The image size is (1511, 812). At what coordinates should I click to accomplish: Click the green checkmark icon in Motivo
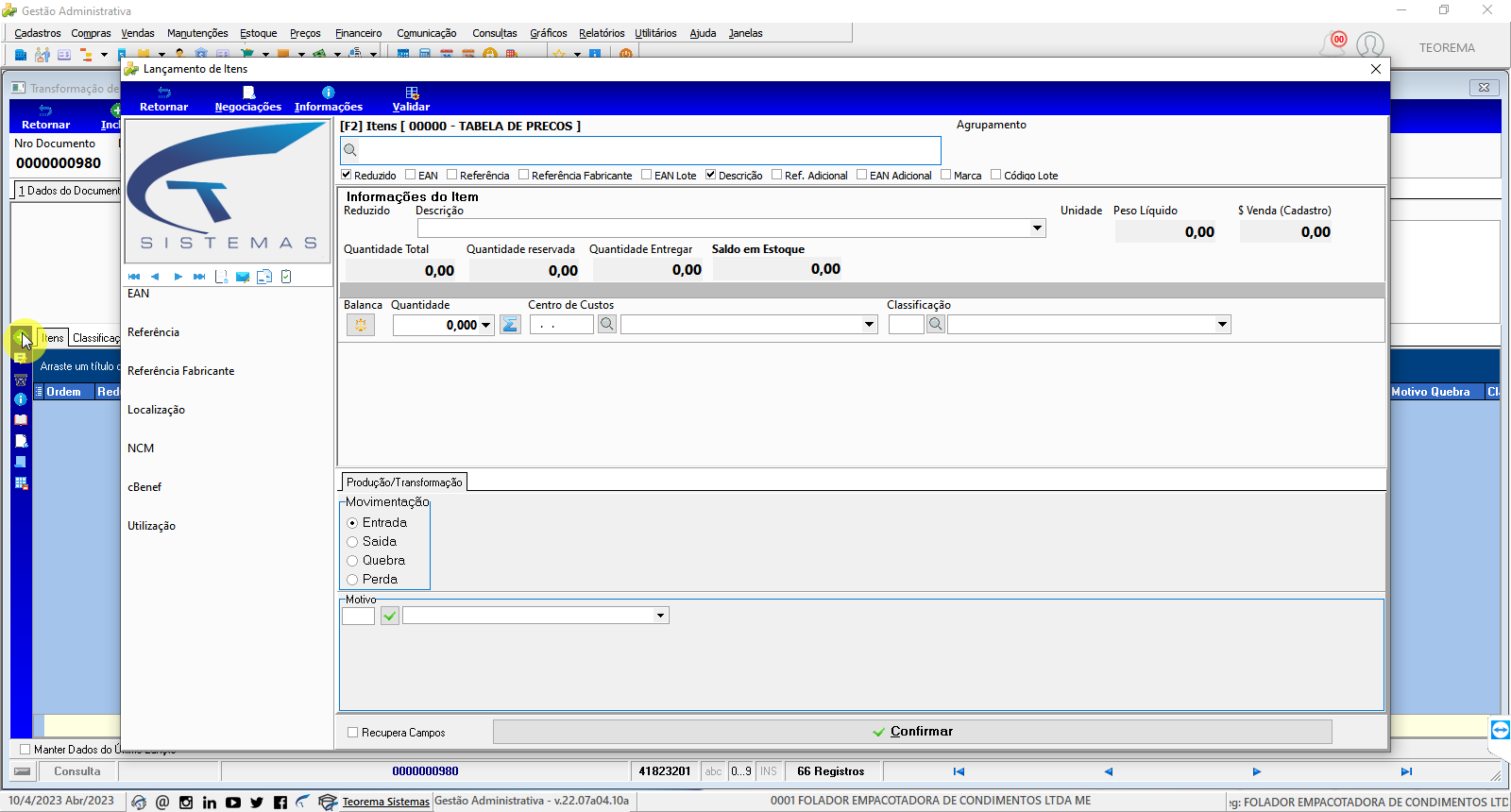(390, 616)
